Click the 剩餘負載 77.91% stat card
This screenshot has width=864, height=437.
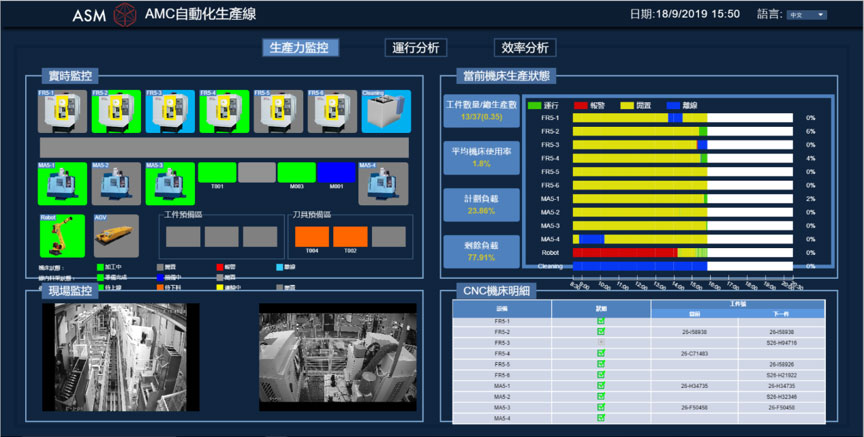[x=482, y=251]
